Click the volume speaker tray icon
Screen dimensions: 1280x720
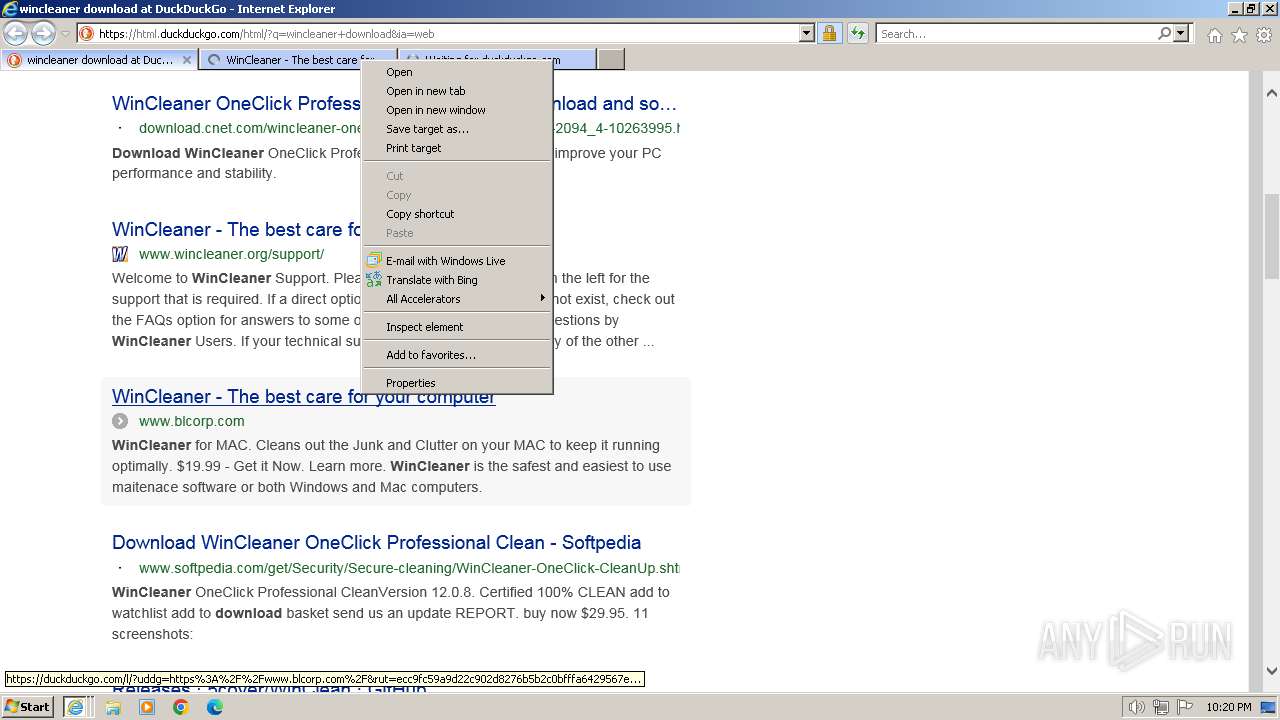pyautogui.click(x=1137, y=707)
